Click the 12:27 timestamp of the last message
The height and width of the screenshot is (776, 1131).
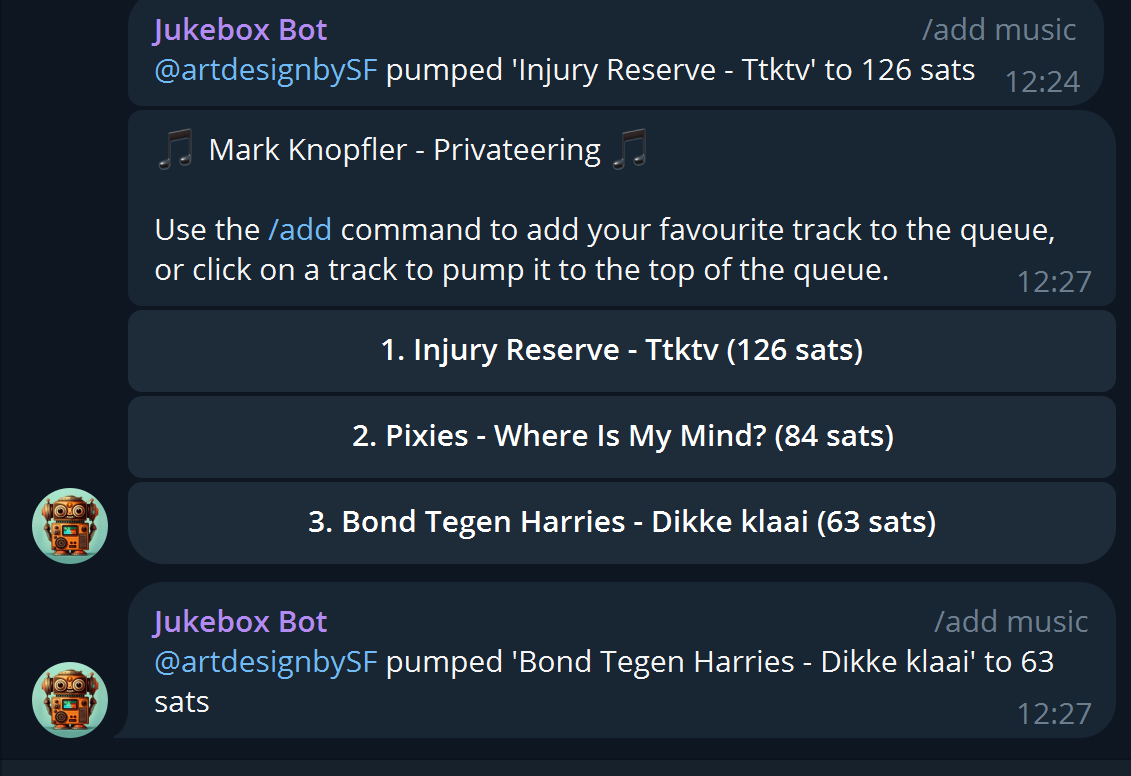tap(1054, 714)
